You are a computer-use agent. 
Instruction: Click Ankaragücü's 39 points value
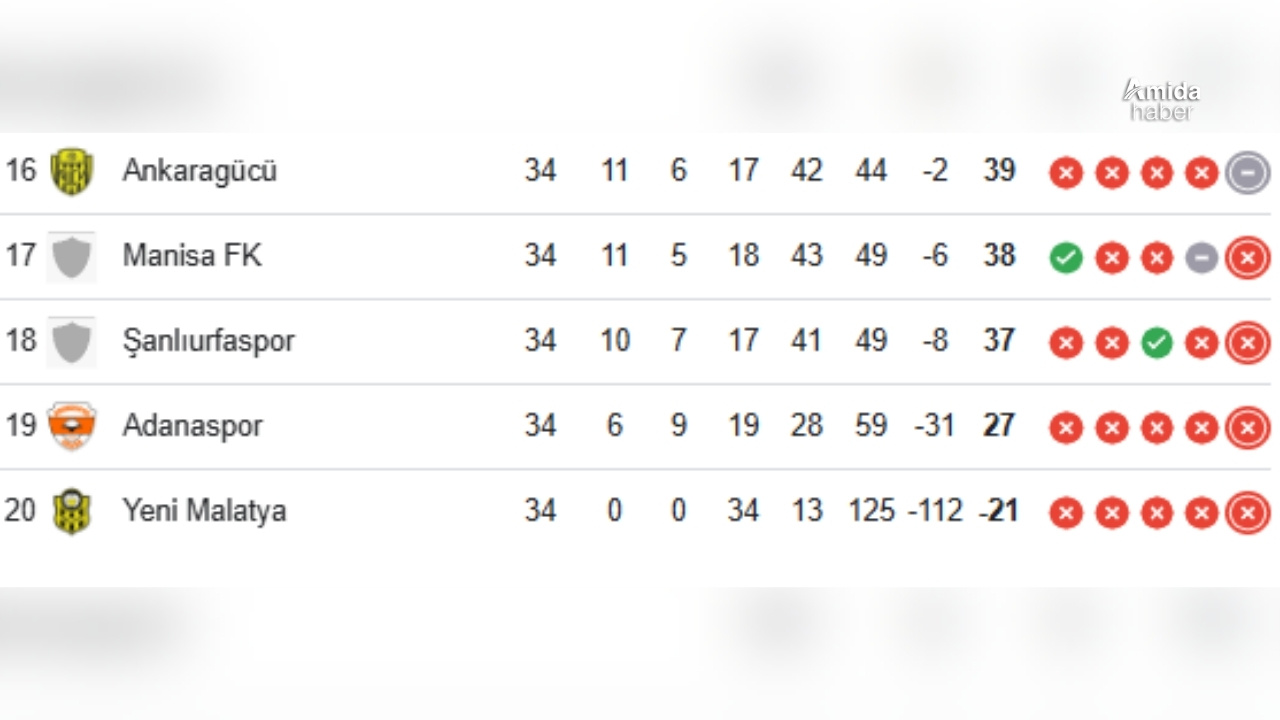click(x=999, y=171)
